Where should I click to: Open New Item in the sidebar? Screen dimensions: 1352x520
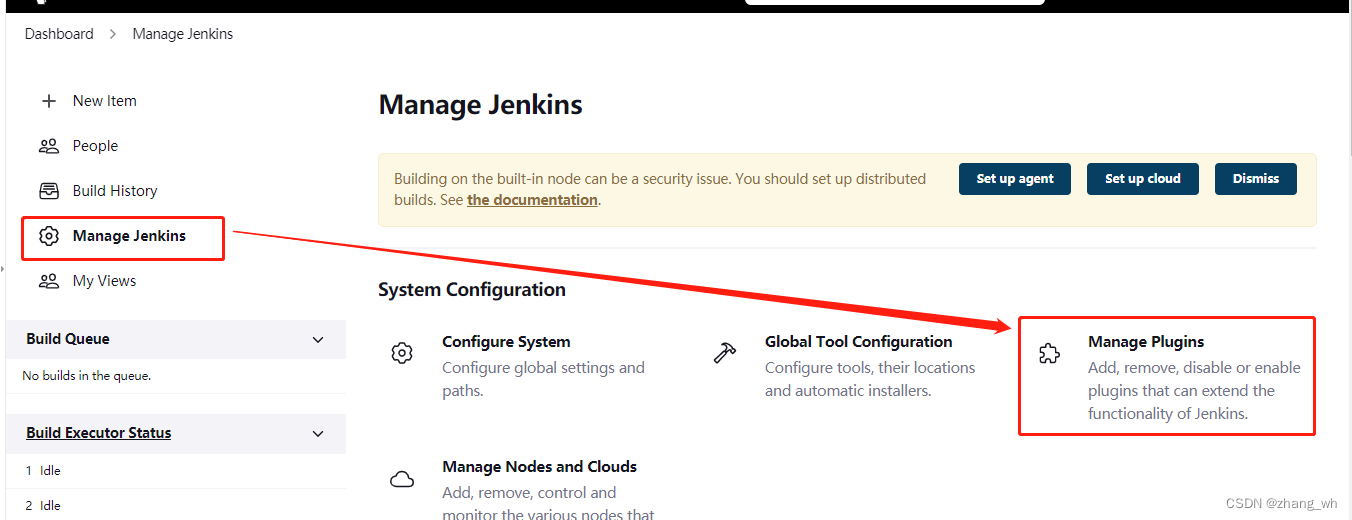[x=105, y=101]
